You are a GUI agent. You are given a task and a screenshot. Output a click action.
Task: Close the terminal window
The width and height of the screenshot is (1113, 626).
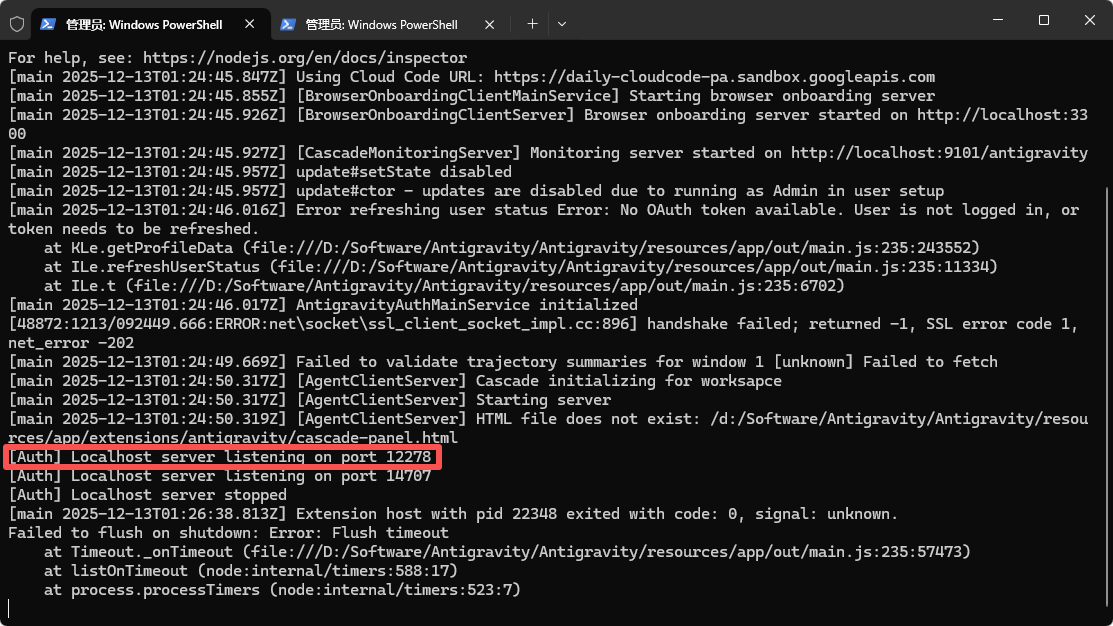pyautogui.click(x=1089, y=20)
